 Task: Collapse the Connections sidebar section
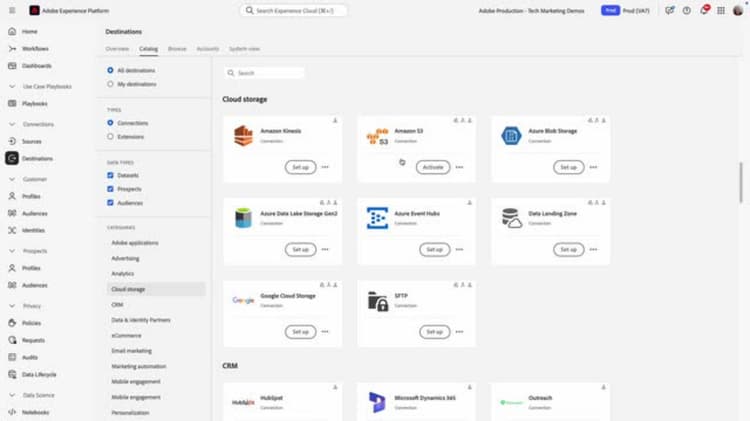[12, 124]
